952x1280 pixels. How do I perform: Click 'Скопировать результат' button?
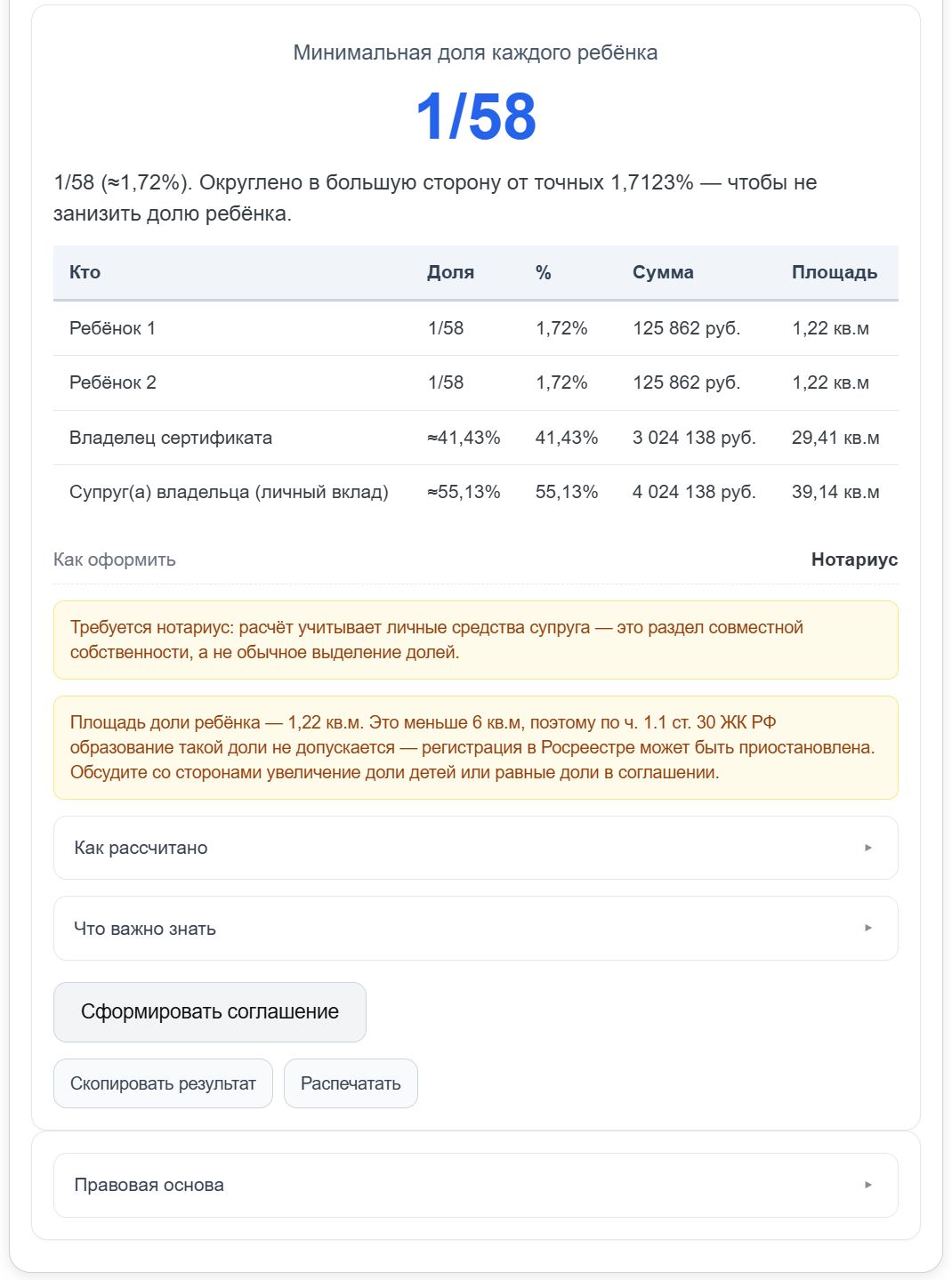click(x=163, y=1083)
